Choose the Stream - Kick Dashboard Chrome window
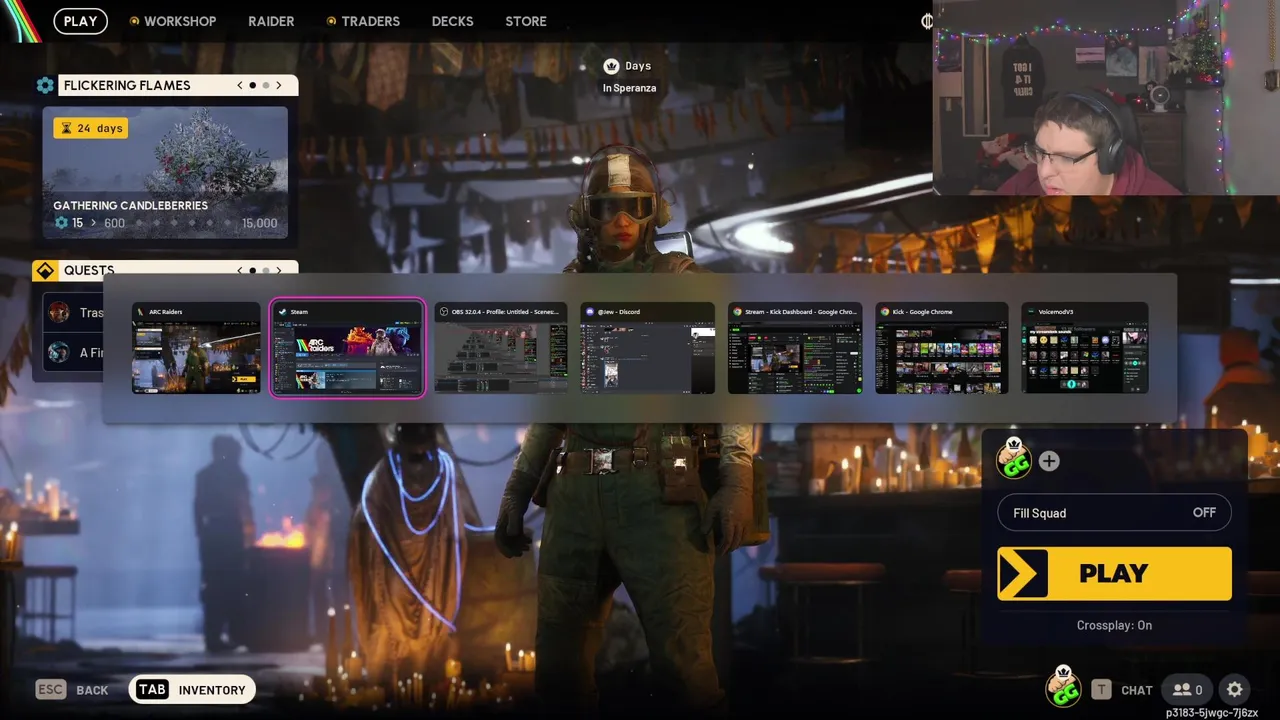The width and height of the screenshot is (1280, 720). point(795,348)
